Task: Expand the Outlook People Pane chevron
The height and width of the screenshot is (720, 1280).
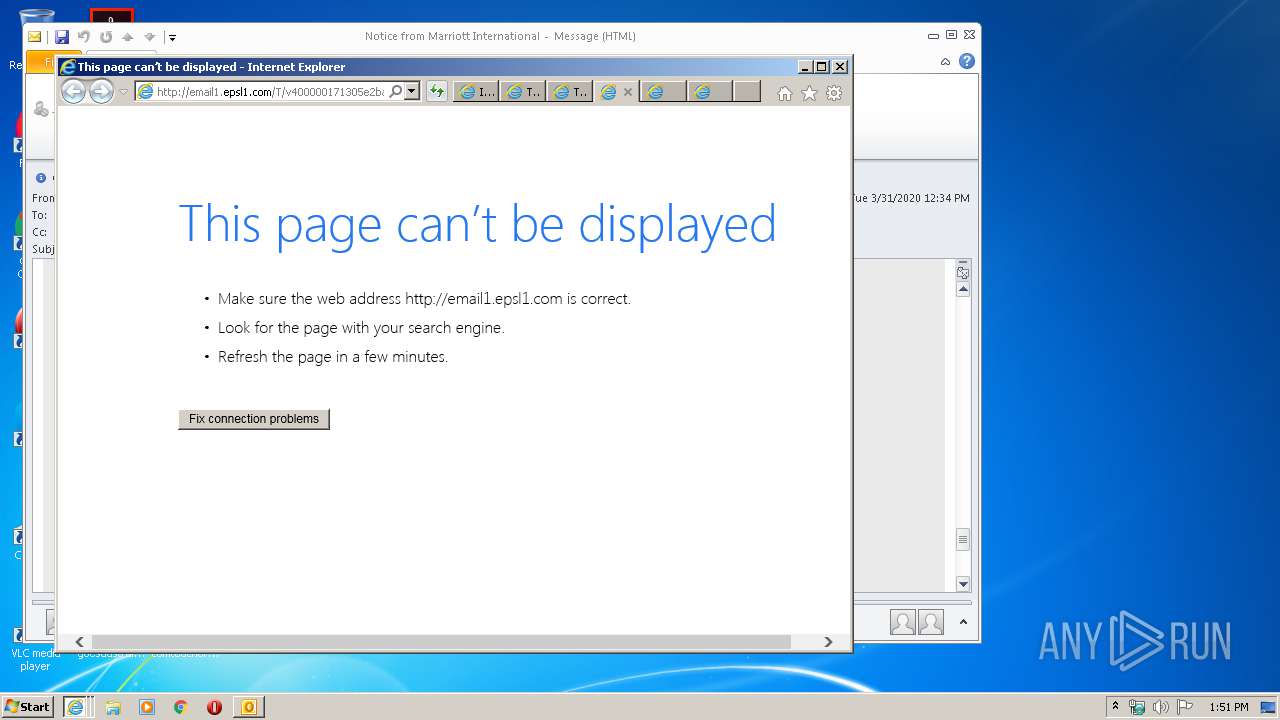Action: [x=963, y=622]
